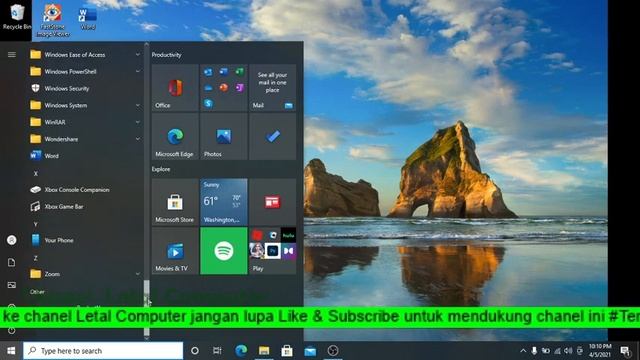
Task: Click the taskbar search box
Action: tap(103, 351)
